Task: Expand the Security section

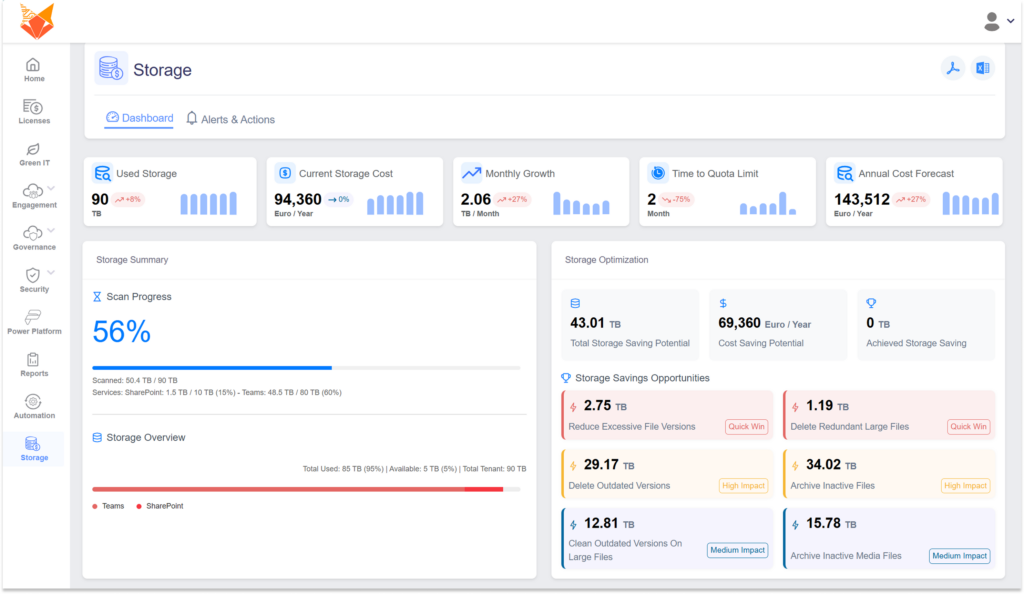Action: [34, 279]
